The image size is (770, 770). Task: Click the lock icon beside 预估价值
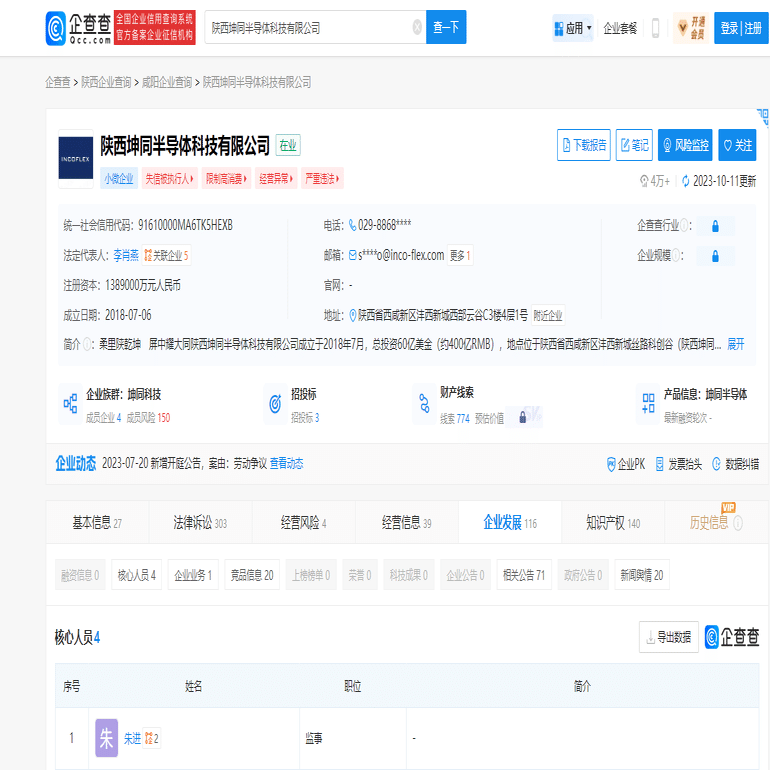click(522, 417)
